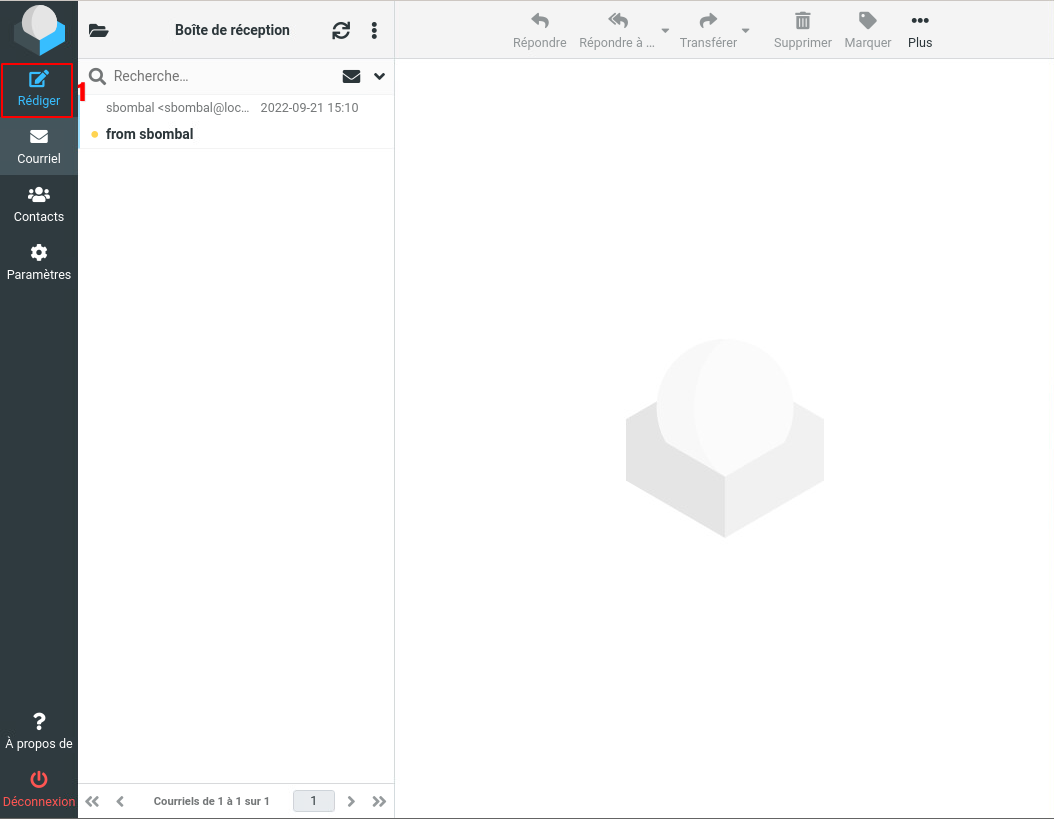1054x819 pixels.
Task: Click the Répondre reply button
Action: click(539, 29)
